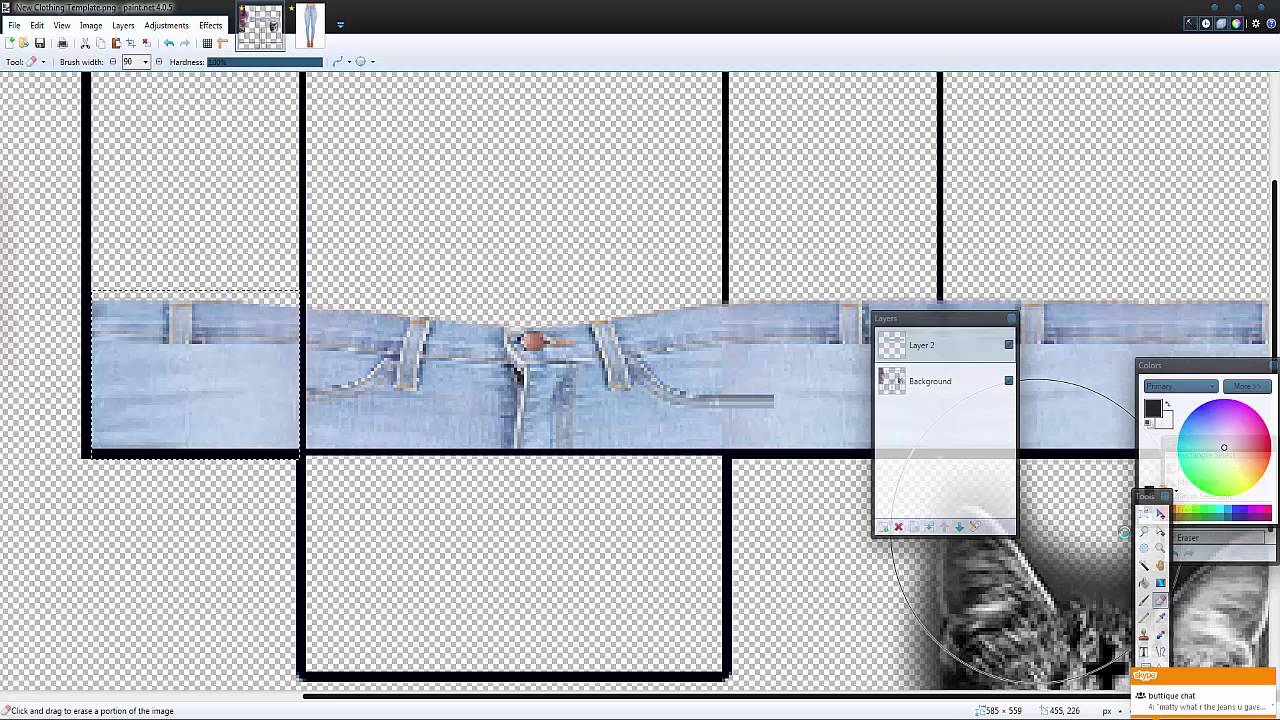Select the Eraser tool in Tools panel
This screenshot has height=720, width=1280.
coord(1160,600)
